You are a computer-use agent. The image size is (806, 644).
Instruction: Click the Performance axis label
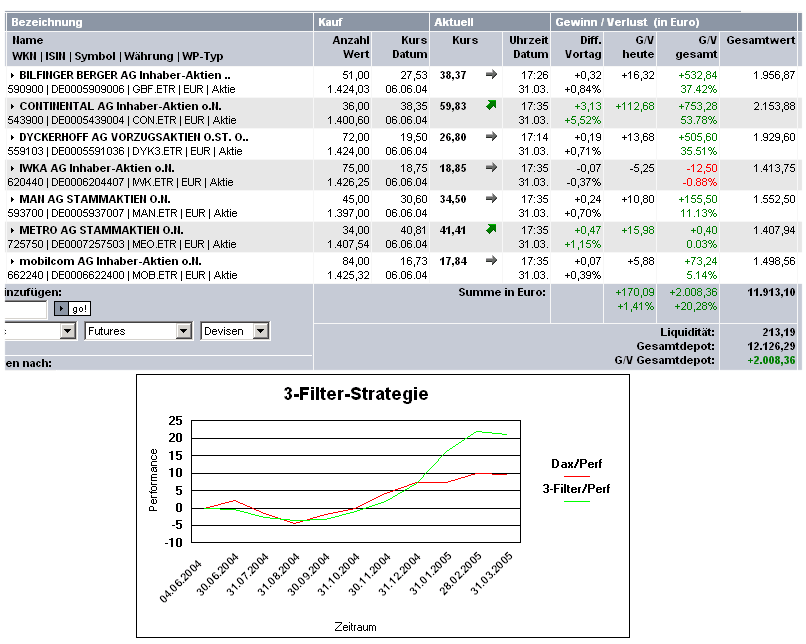tap(153, 480)
